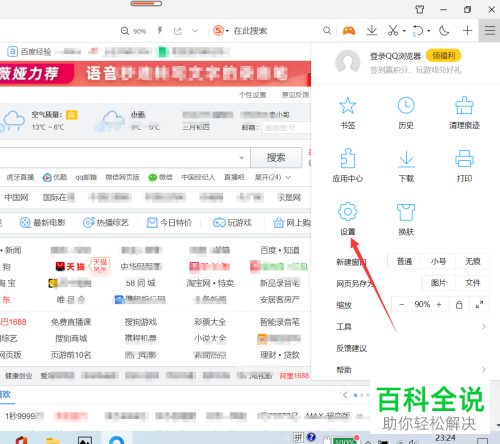Image resolution: width=500 pixels, height=444 pixels.
Task: Click the 换肤 skin shirt icon
Action: (x=406, y=212)
